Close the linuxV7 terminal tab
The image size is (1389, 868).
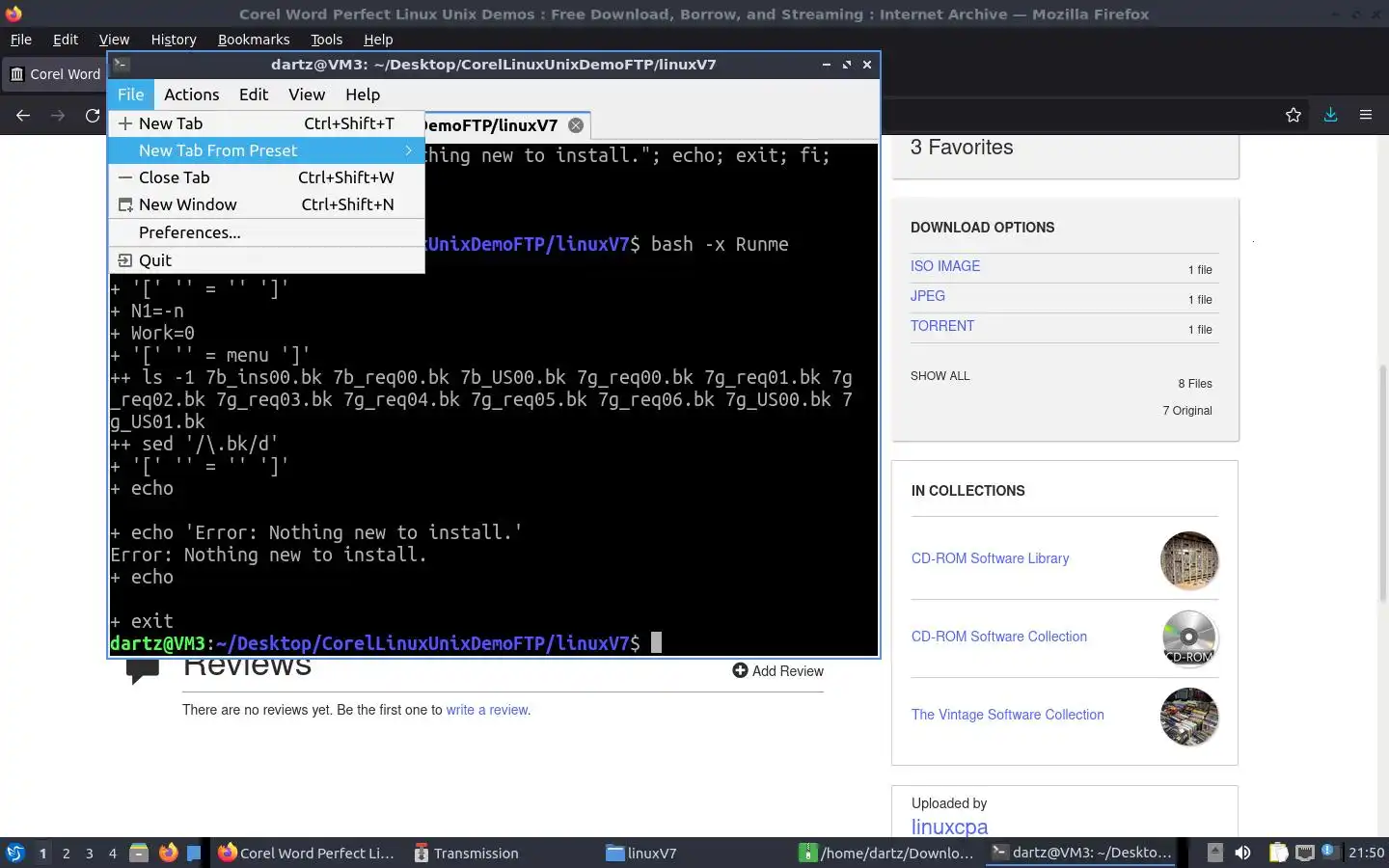click(x=576, y=125)
